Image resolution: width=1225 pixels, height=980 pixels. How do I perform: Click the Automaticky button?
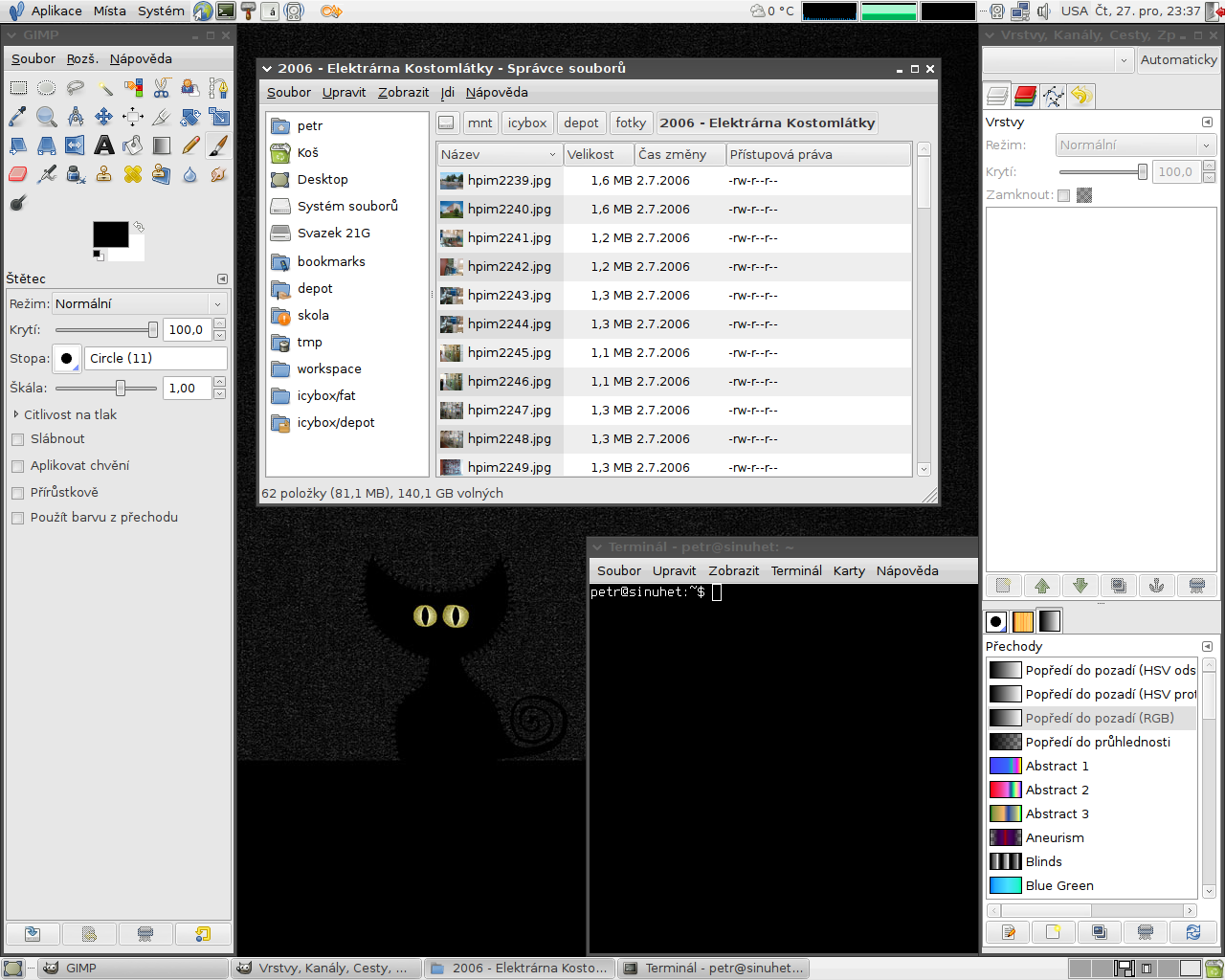coord(1178,59)
